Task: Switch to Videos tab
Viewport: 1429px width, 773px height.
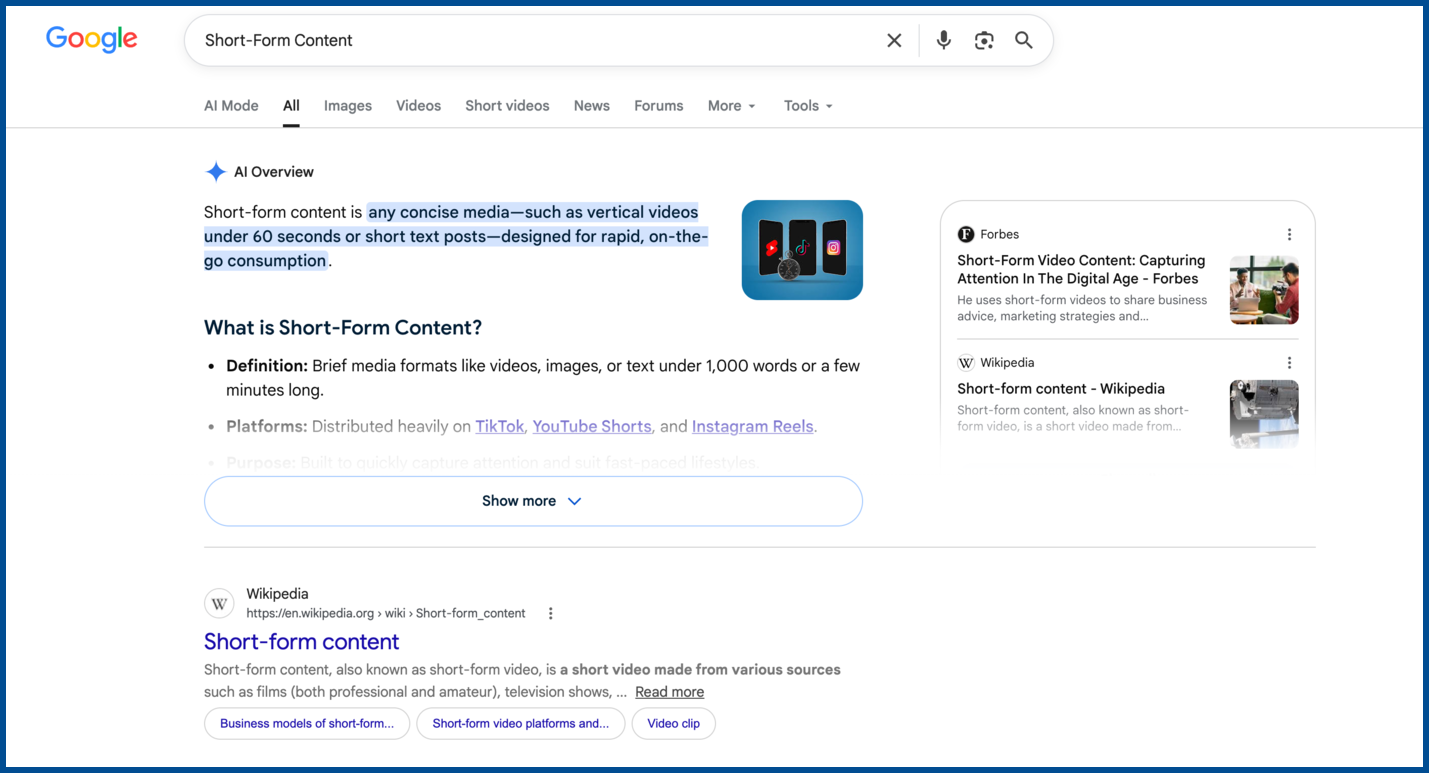Action: tap(418, 106)
